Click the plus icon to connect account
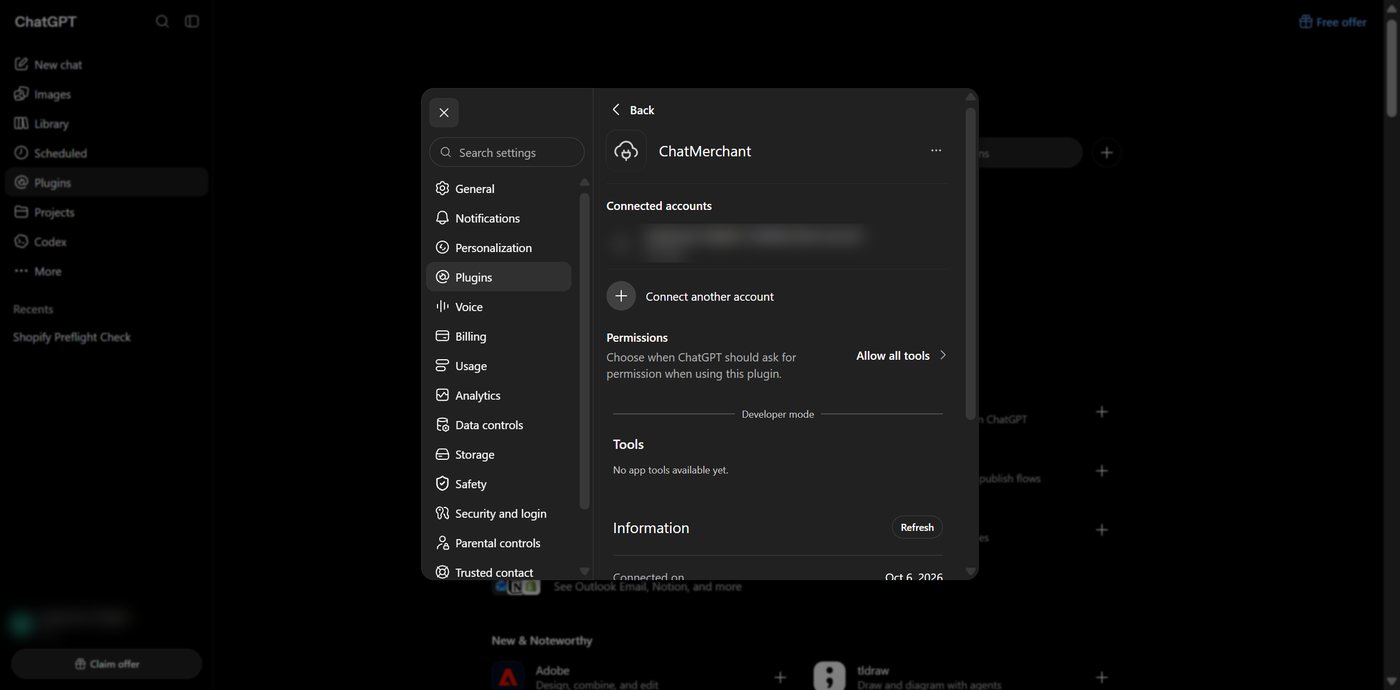This screenshot has height=690, width=1400. 621,296
